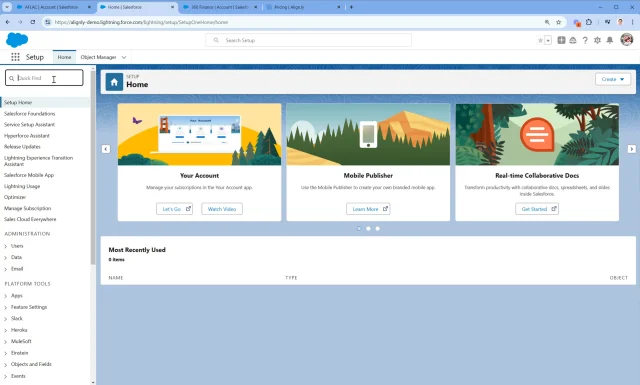Open the notifications bell icon
The width and height of the screenshot is (640, 385).
(609, 40)
